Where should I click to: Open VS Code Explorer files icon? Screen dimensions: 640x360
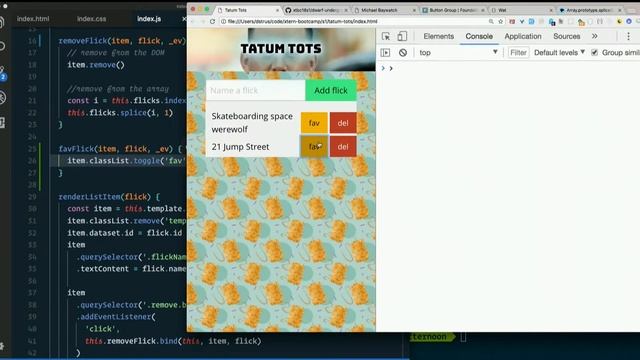[2, 23]
